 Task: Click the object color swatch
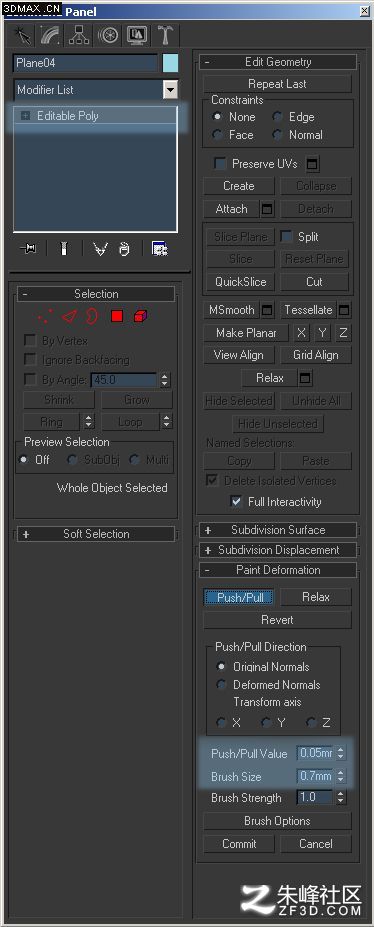(170, 63)
